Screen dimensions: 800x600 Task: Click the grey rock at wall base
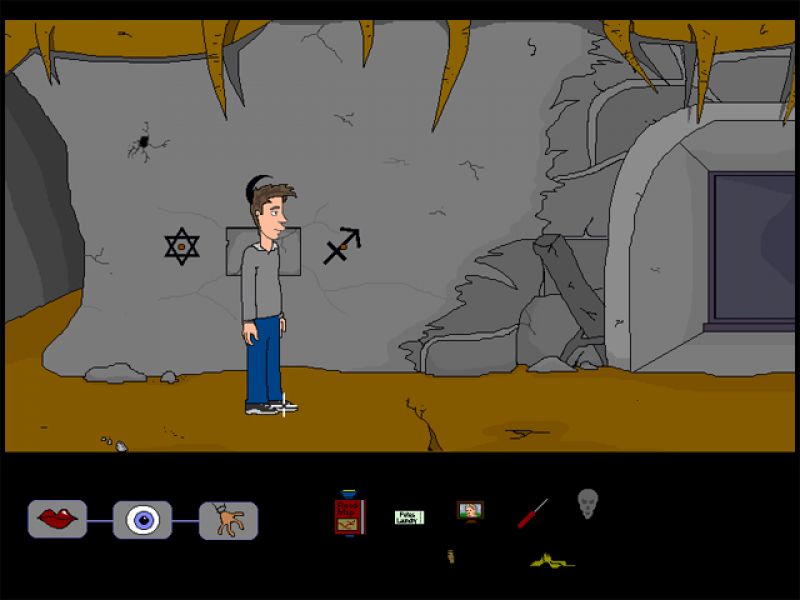click(x=116, y=373)
